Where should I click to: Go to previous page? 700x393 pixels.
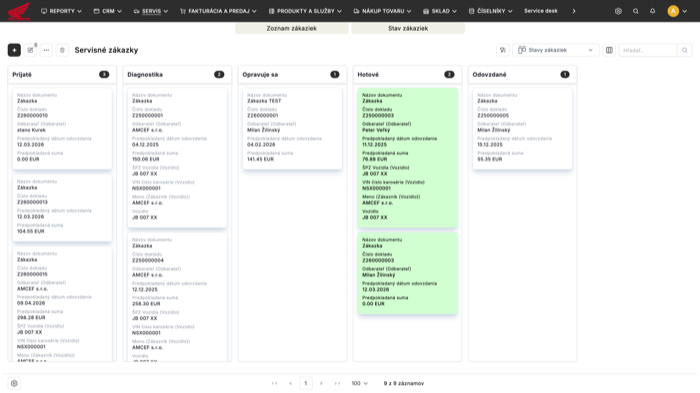291,383
